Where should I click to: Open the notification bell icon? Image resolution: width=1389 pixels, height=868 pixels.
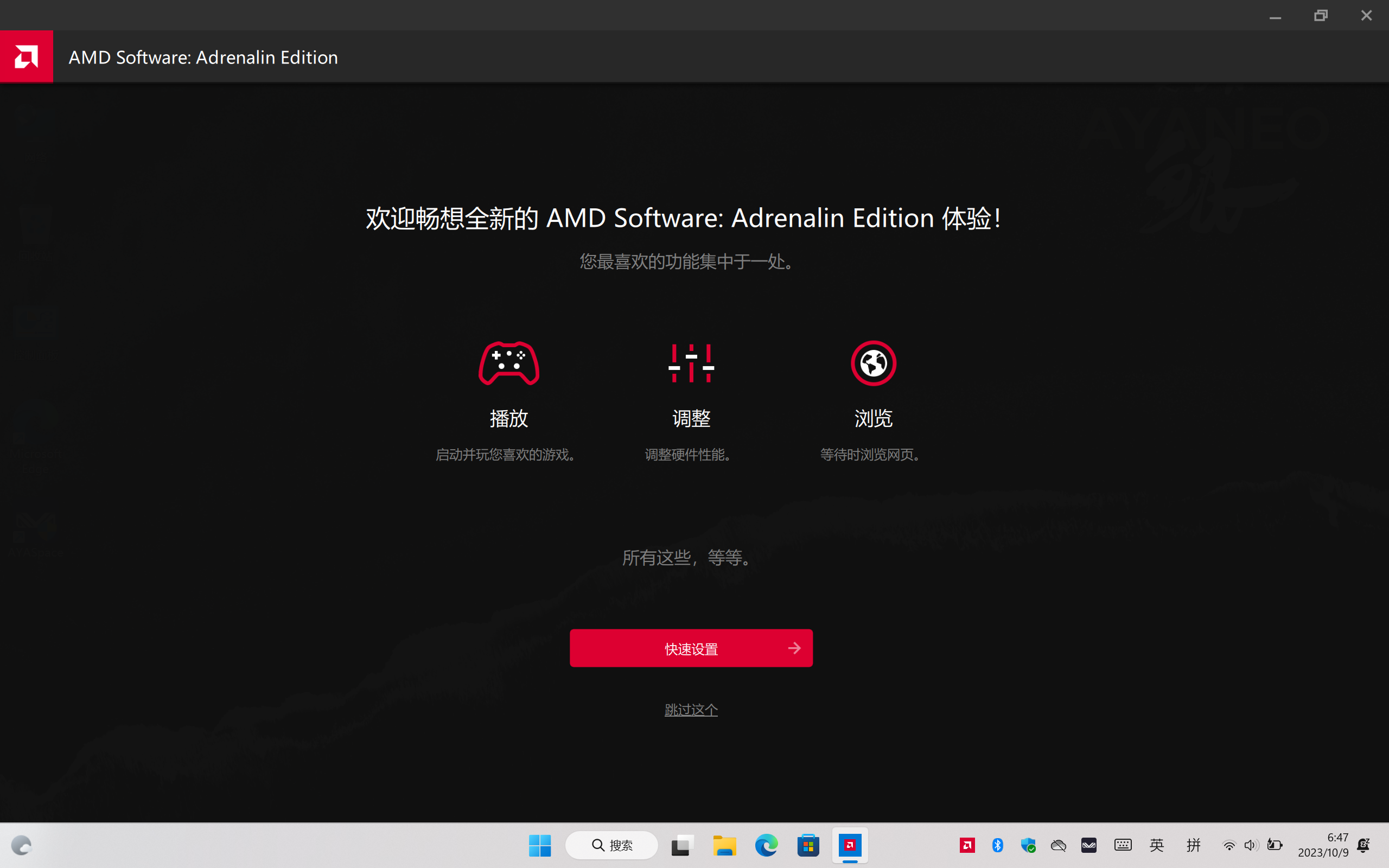pyautogui.click(x=1363, y=845)
